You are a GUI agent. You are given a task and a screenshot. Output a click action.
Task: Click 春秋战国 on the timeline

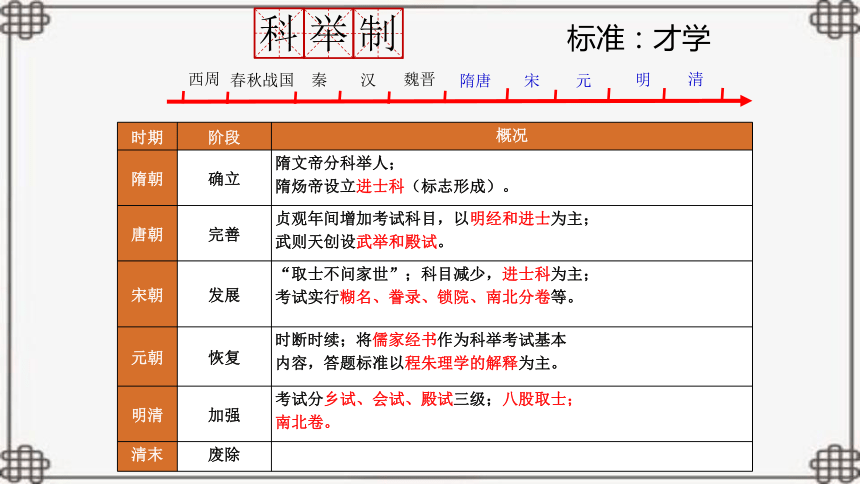[262, 80]
